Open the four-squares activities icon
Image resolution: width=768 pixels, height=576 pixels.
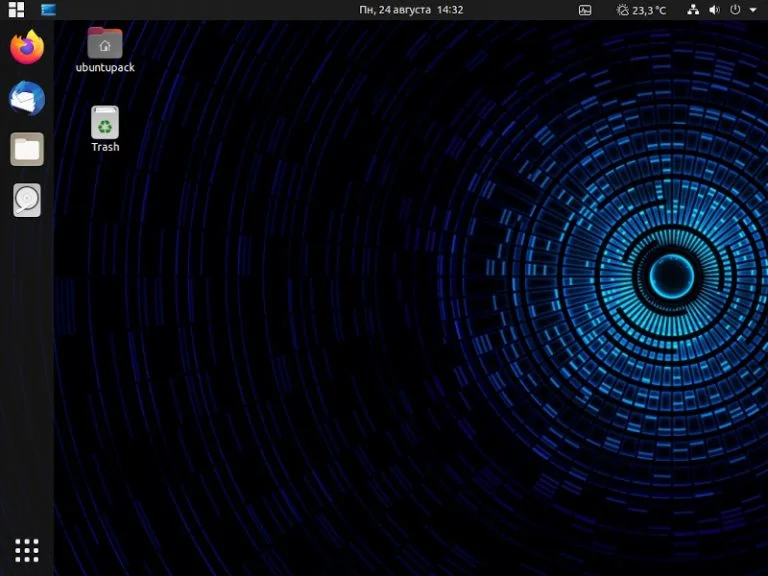[x=16, y=9]
